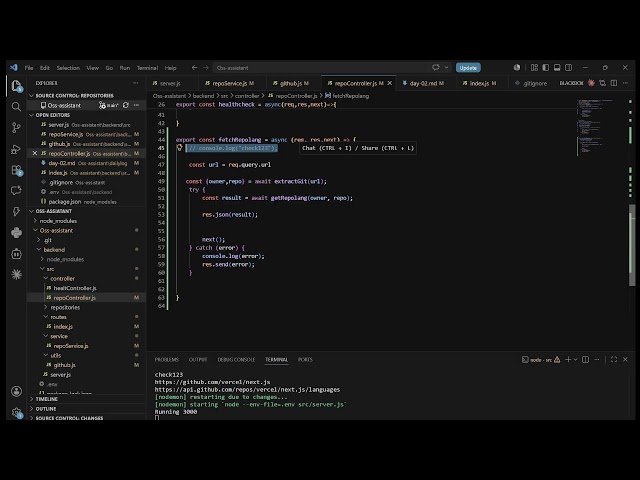Open terminal launch profile dropdown

576,360
